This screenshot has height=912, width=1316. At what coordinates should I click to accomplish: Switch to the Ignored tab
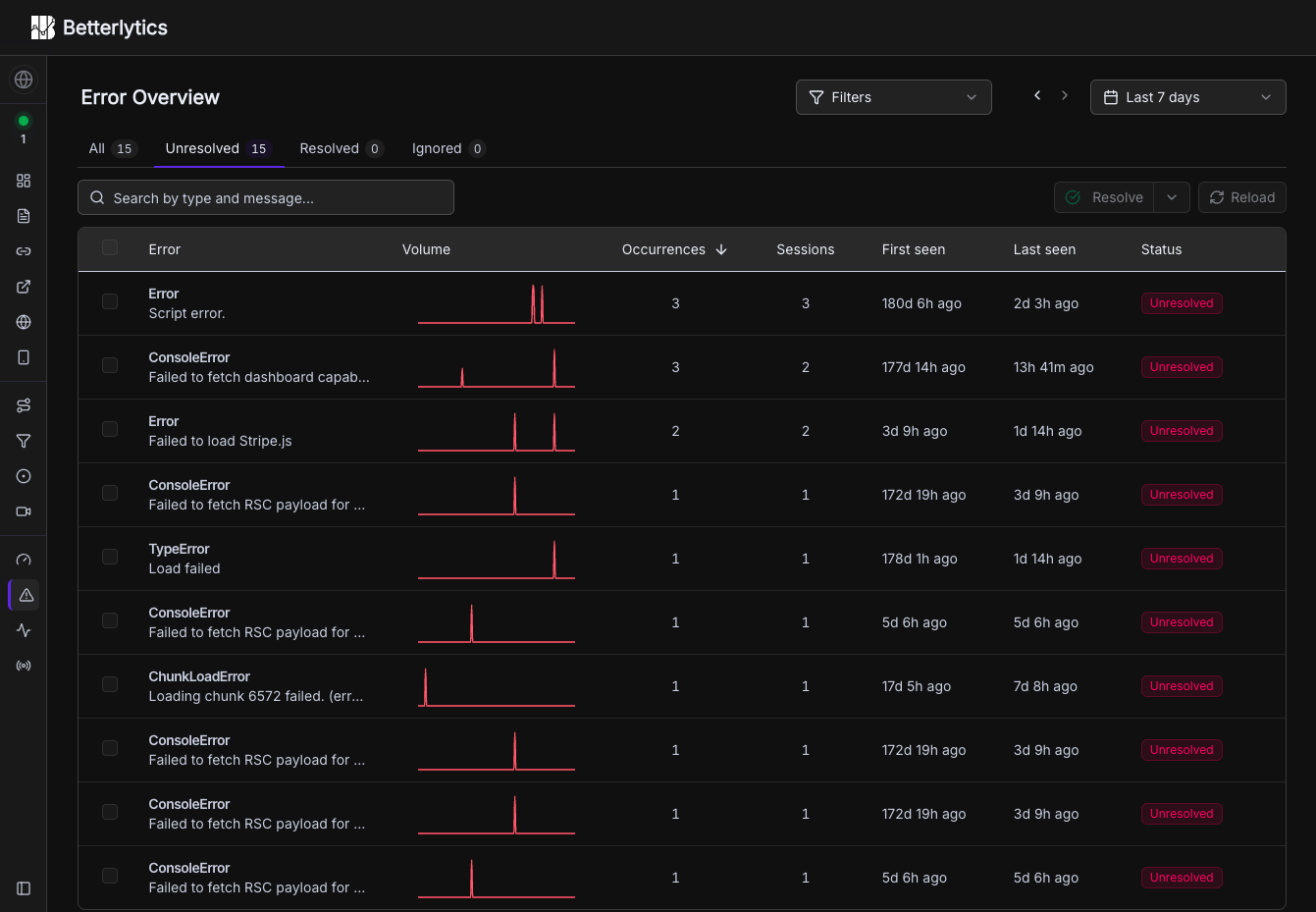(x=448, y=148)
